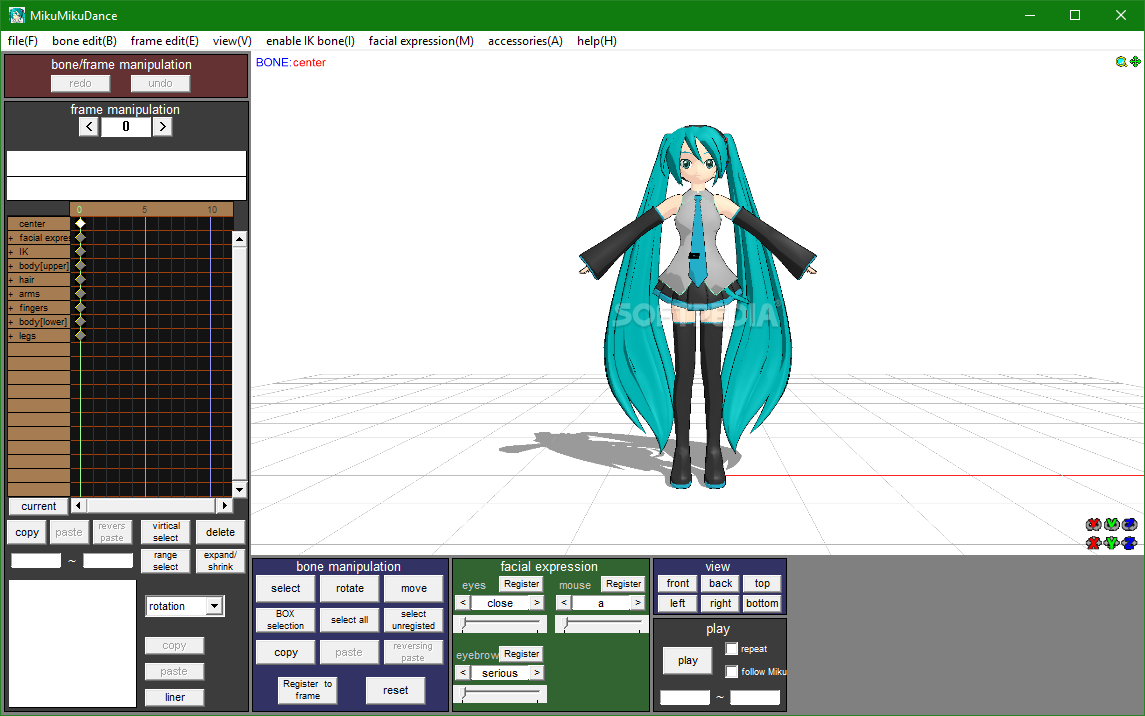Click previous eyebrow expression arrow
Screen dimensions: 1145x716
coord(463,673)
